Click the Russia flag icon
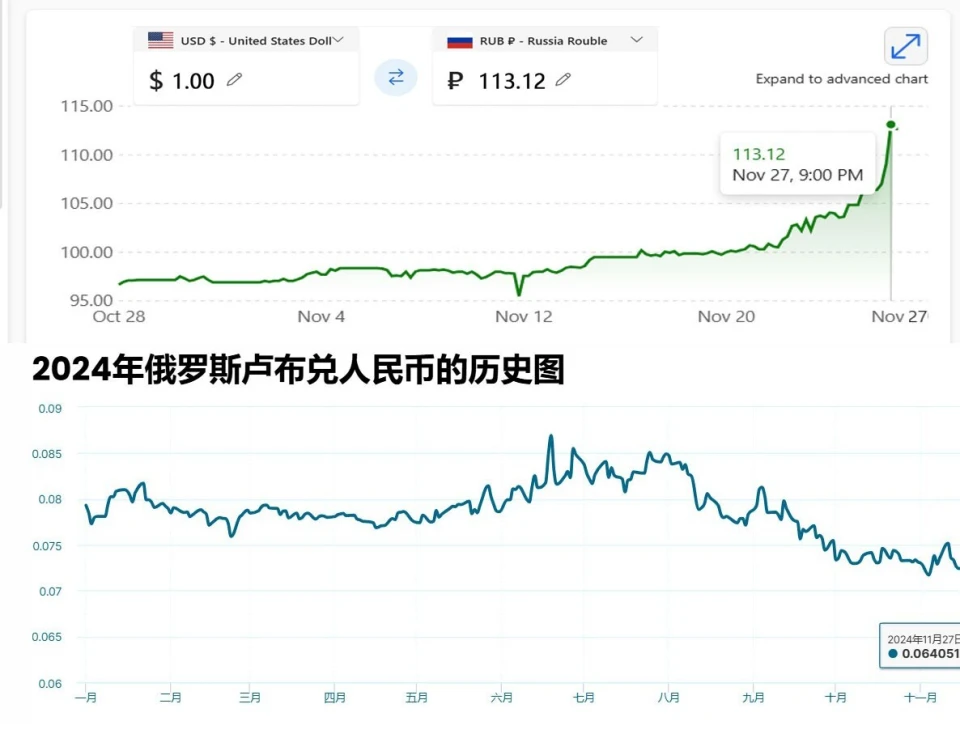This screenshot has width=960, height=738. pos(459,40)
